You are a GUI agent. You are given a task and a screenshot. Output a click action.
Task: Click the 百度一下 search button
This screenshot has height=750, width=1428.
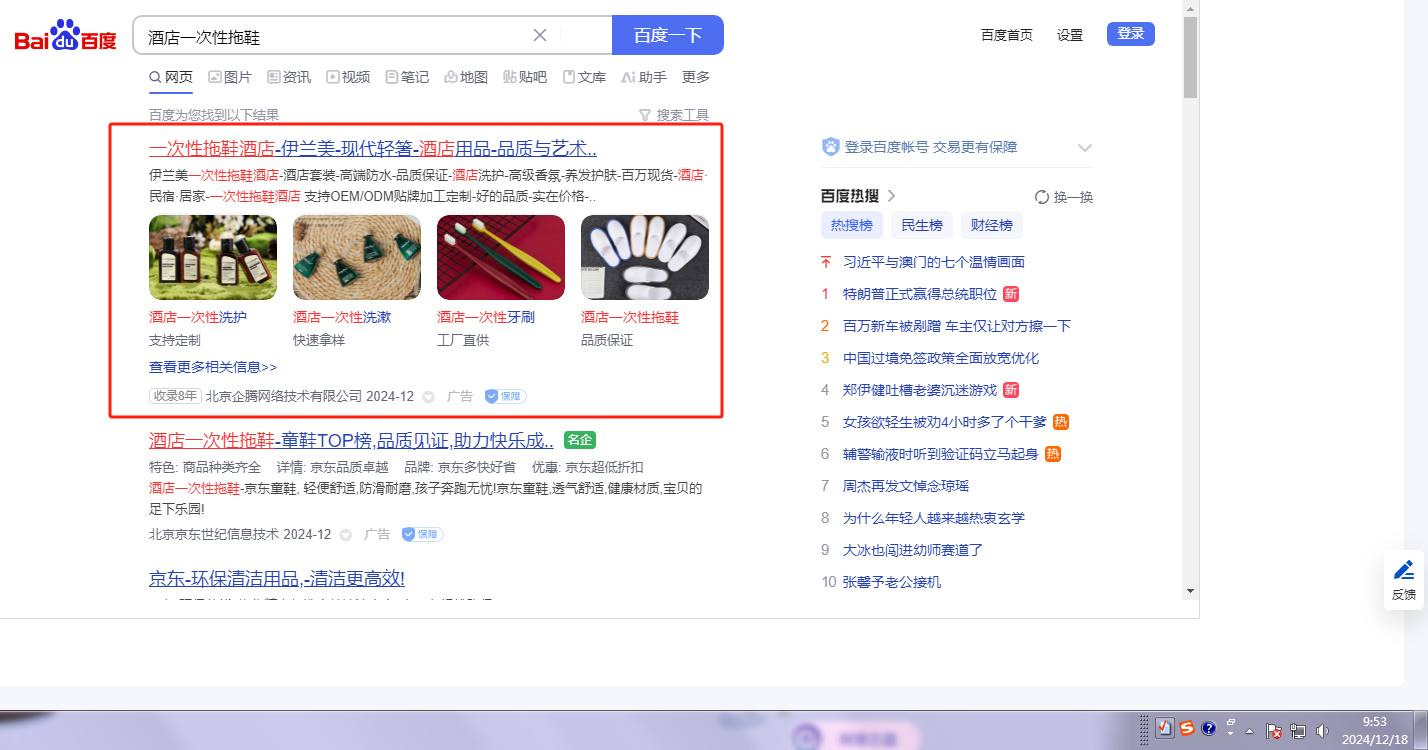[668, 35]
